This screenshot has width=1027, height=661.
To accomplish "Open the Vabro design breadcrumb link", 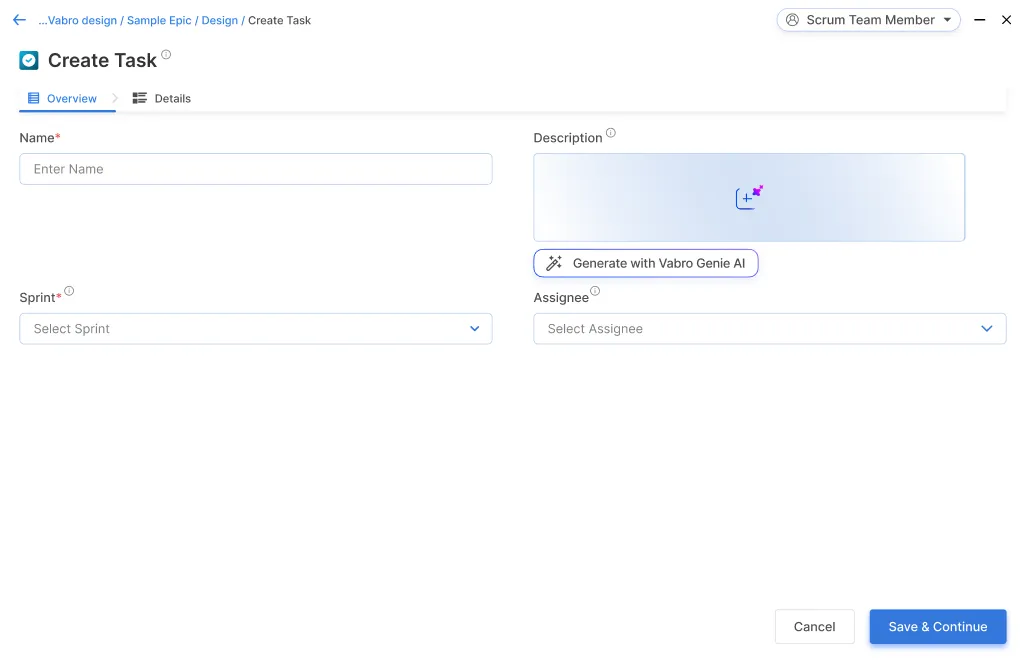I will click(x=77, y=20).
